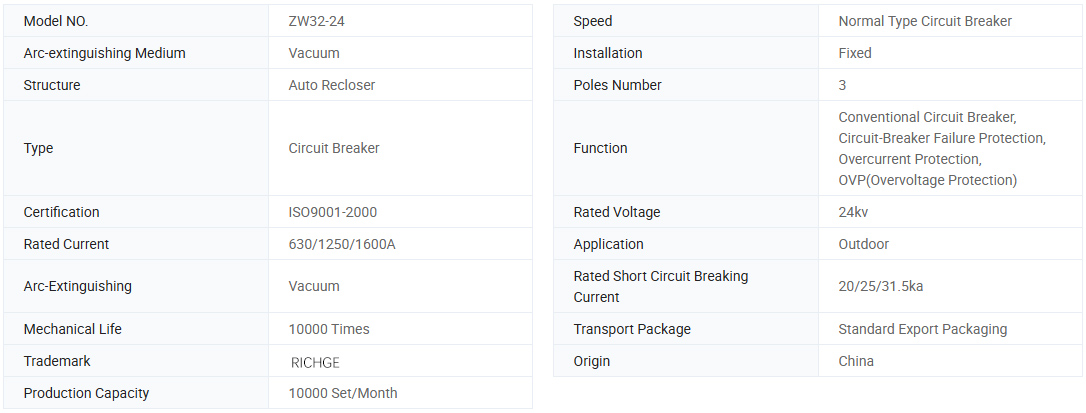Click the RICHGE trademark value
The height and width of the screenshot is (413, 1086).
point(315,362)
